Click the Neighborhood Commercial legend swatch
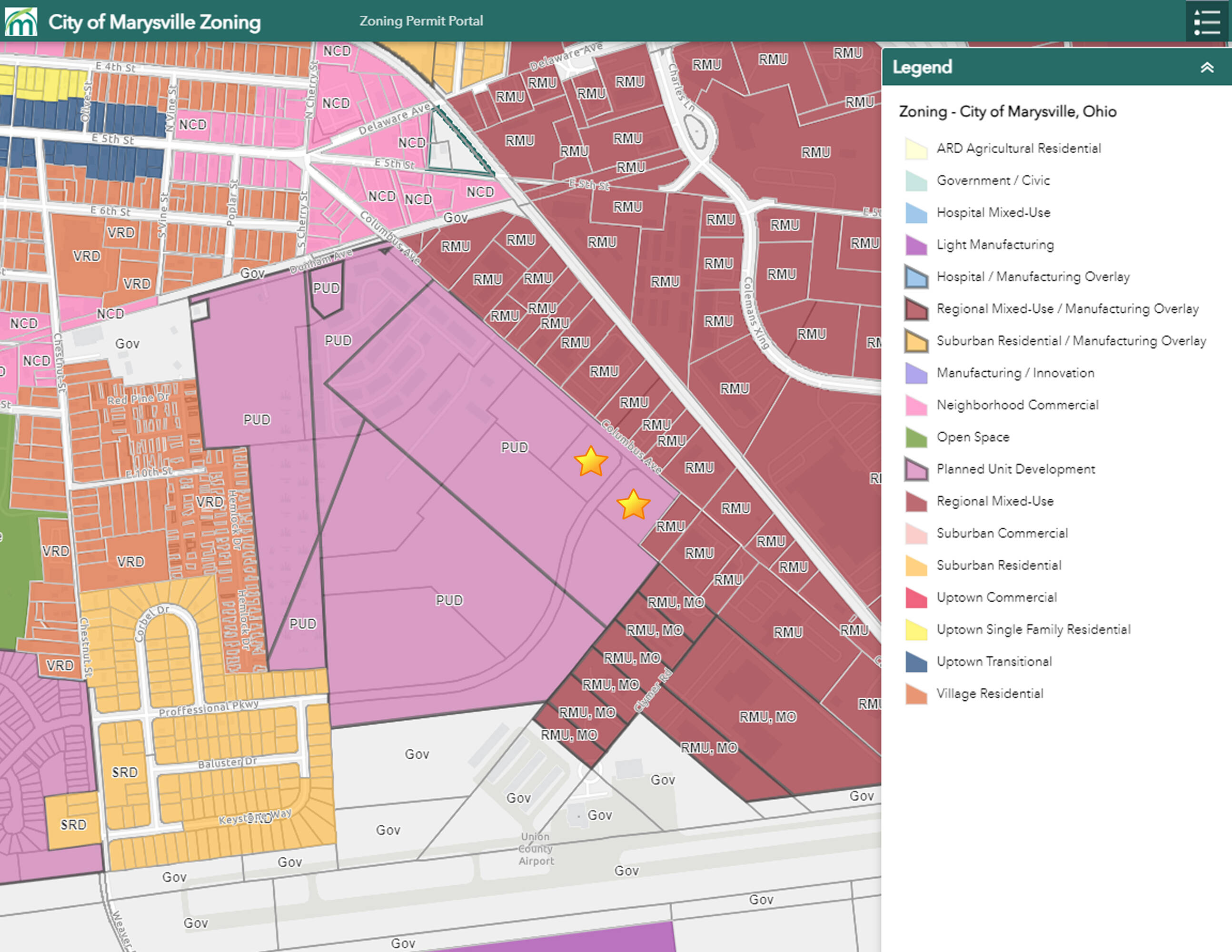1232x952 pixels. pos(916,405)
